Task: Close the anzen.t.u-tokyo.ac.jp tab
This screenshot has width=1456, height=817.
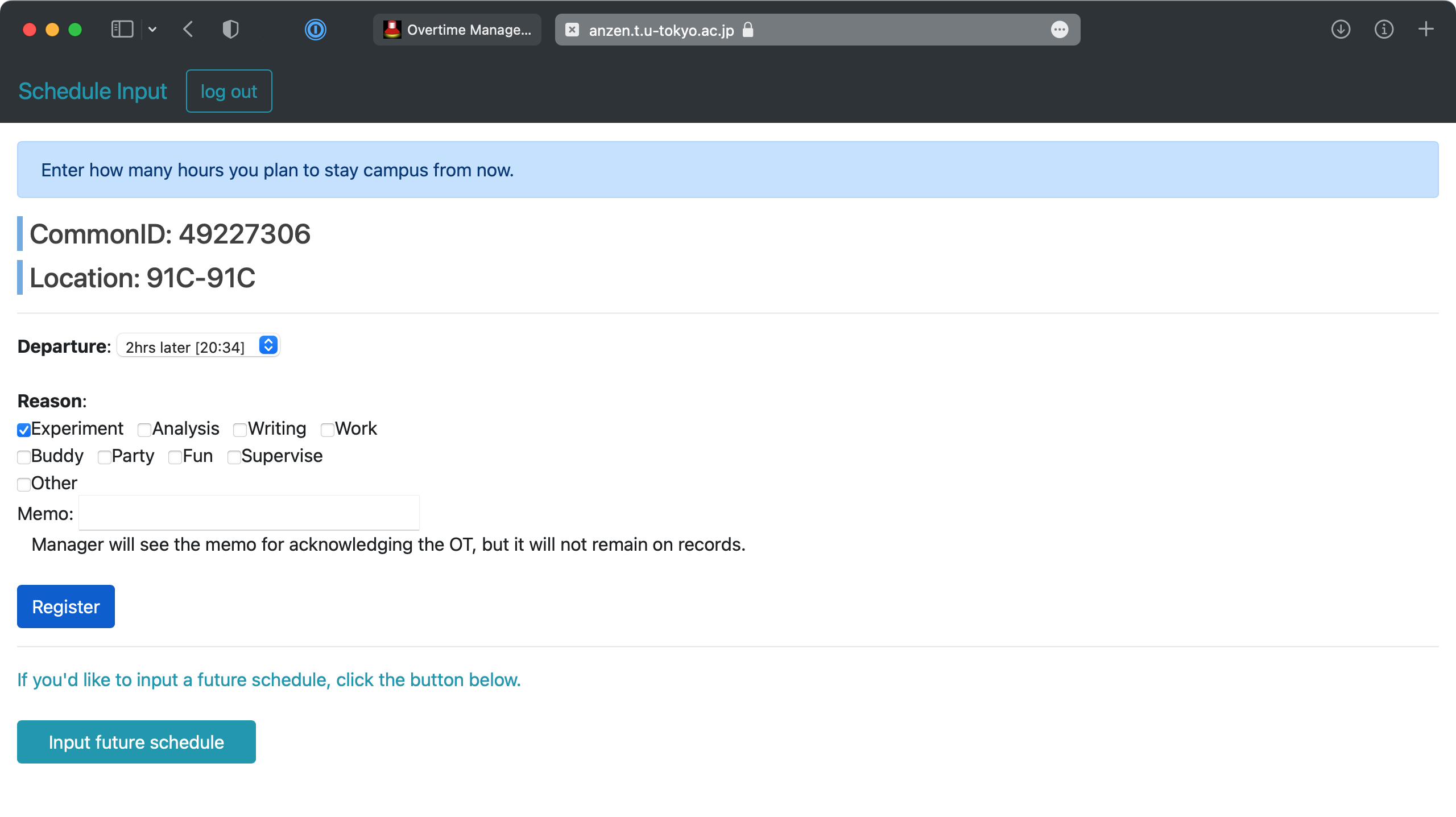Action: (x=572, y=30)
